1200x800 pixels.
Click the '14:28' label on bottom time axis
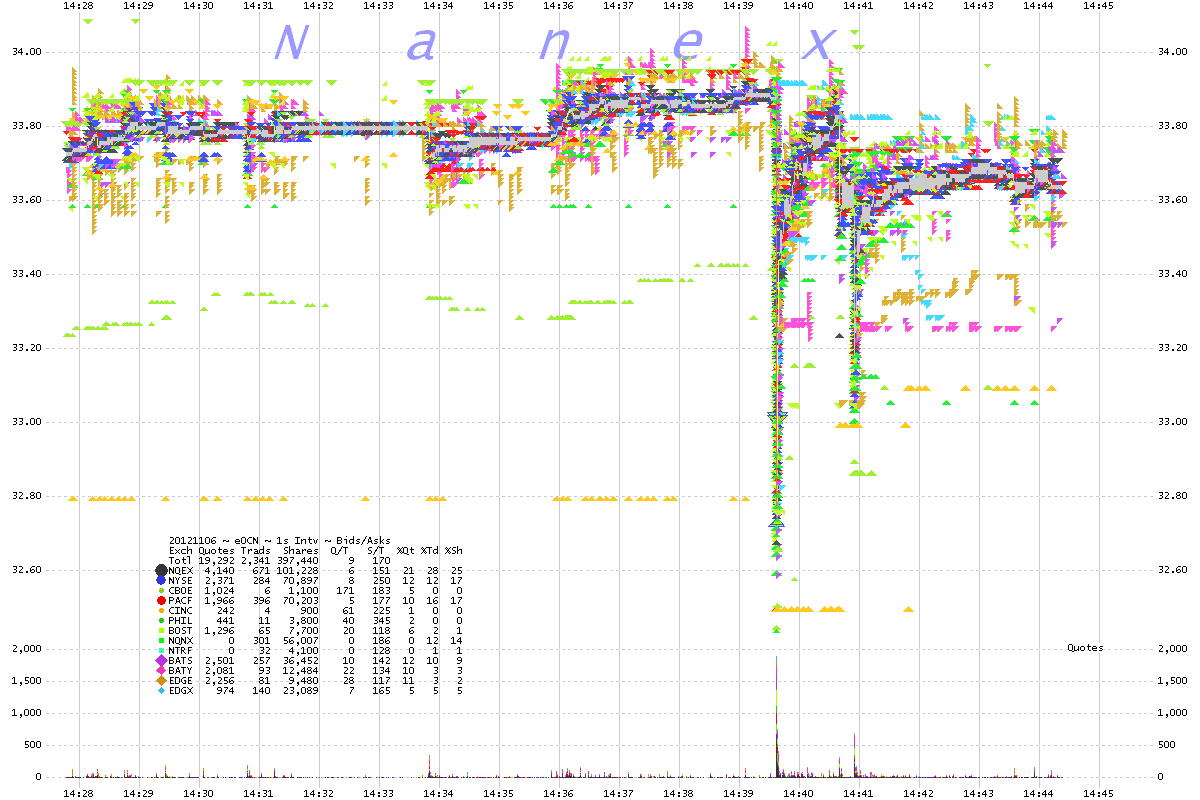[79, 792]
